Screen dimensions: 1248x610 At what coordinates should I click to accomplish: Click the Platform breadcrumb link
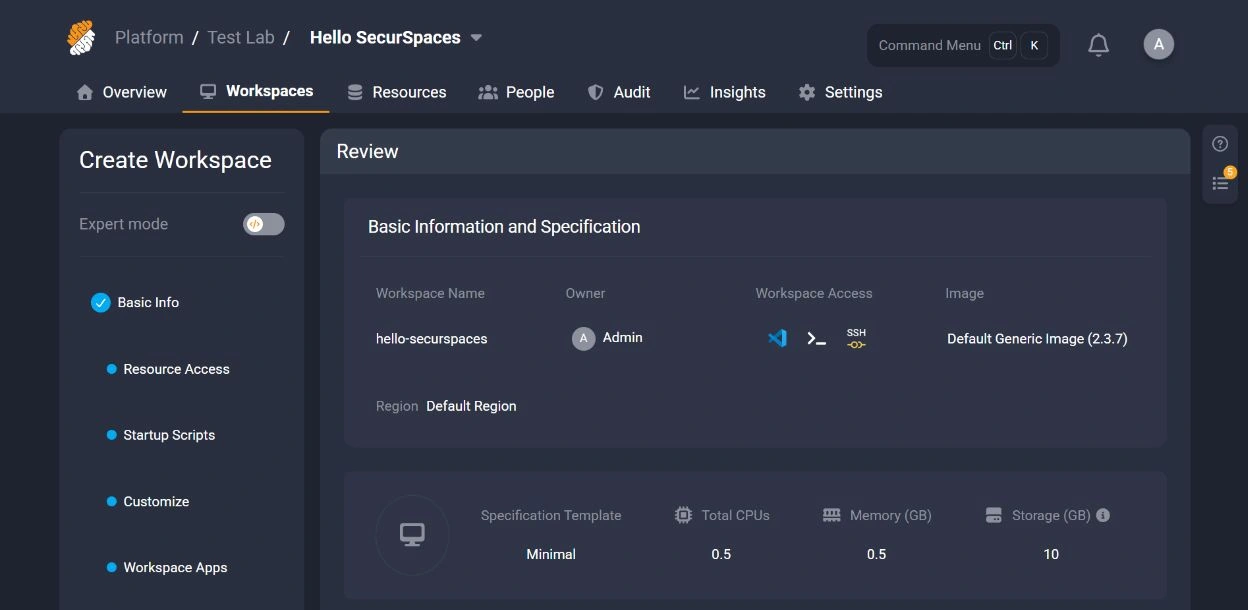pyautogui.click(x=149, y=37)
